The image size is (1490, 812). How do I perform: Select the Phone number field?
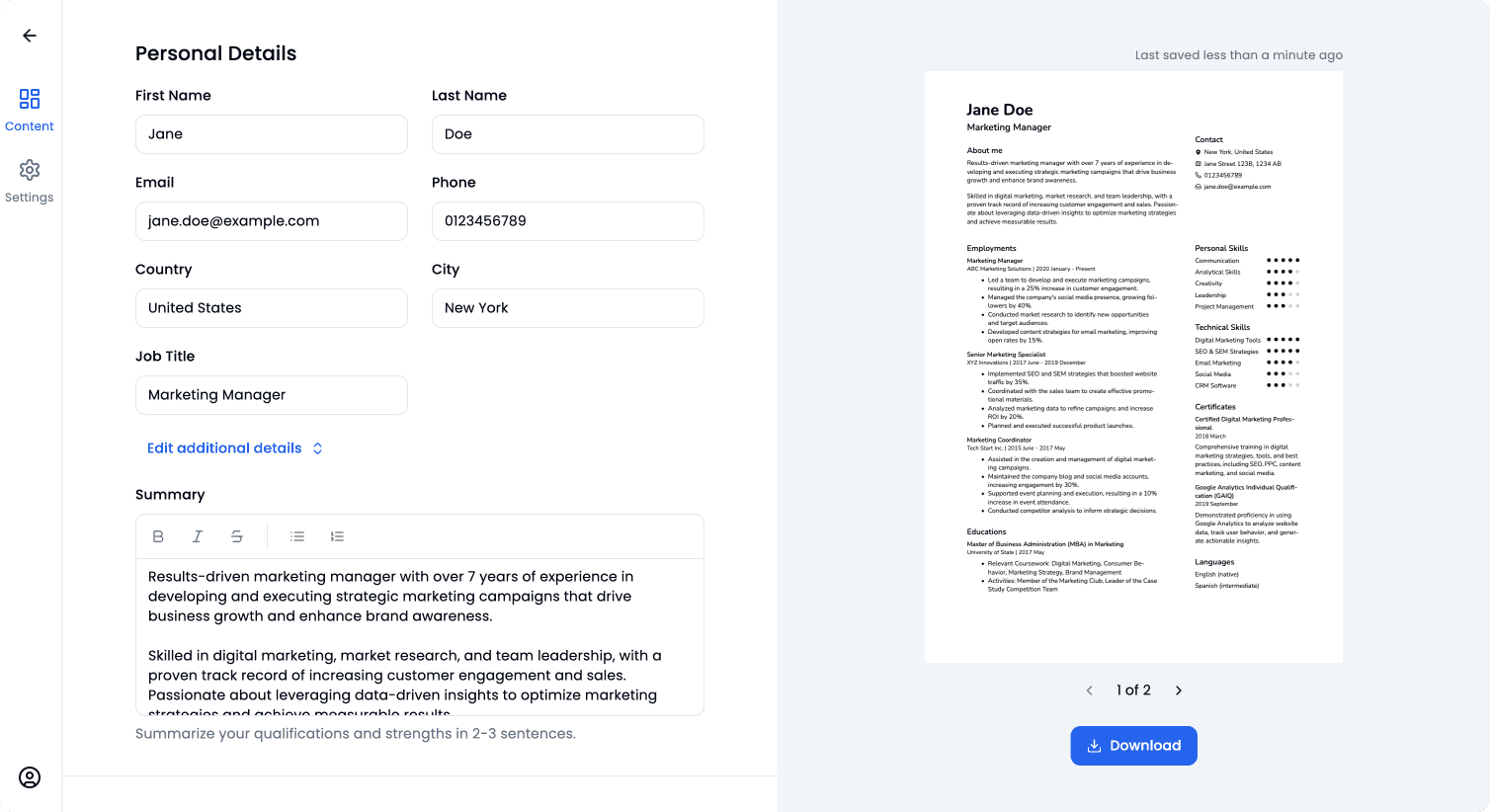click(567, 221)
